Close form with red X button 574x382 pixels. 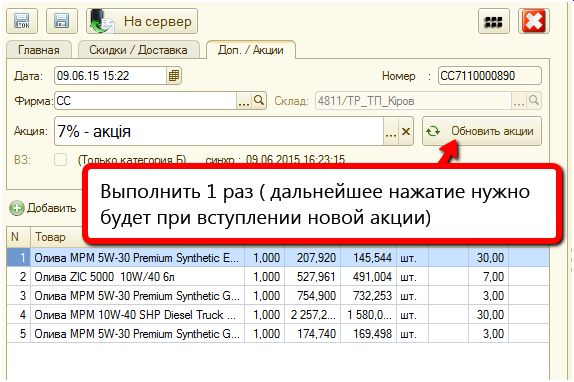point(534,21)
